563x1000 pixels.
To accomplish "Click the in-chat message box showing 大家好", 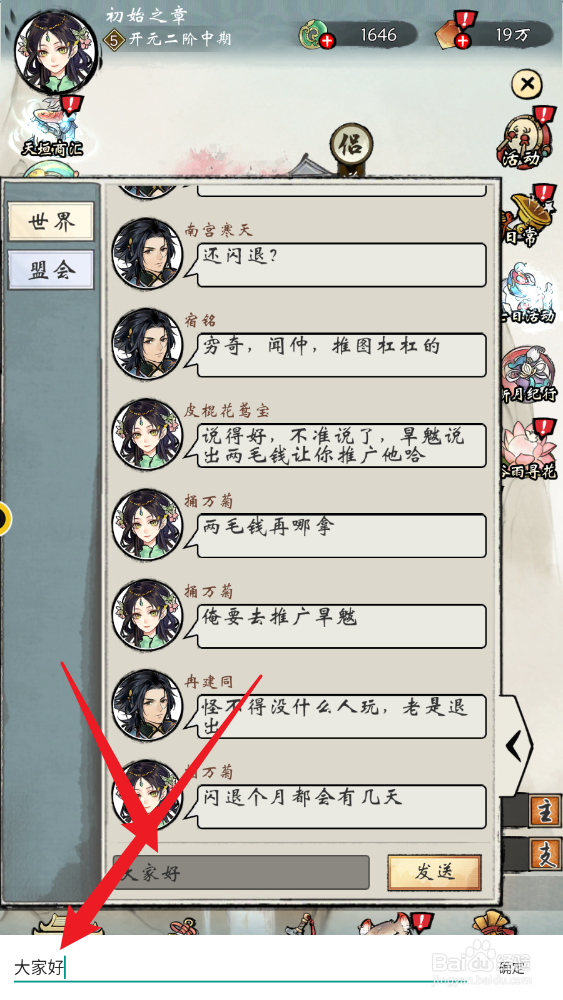I will (x=241, y=872).
